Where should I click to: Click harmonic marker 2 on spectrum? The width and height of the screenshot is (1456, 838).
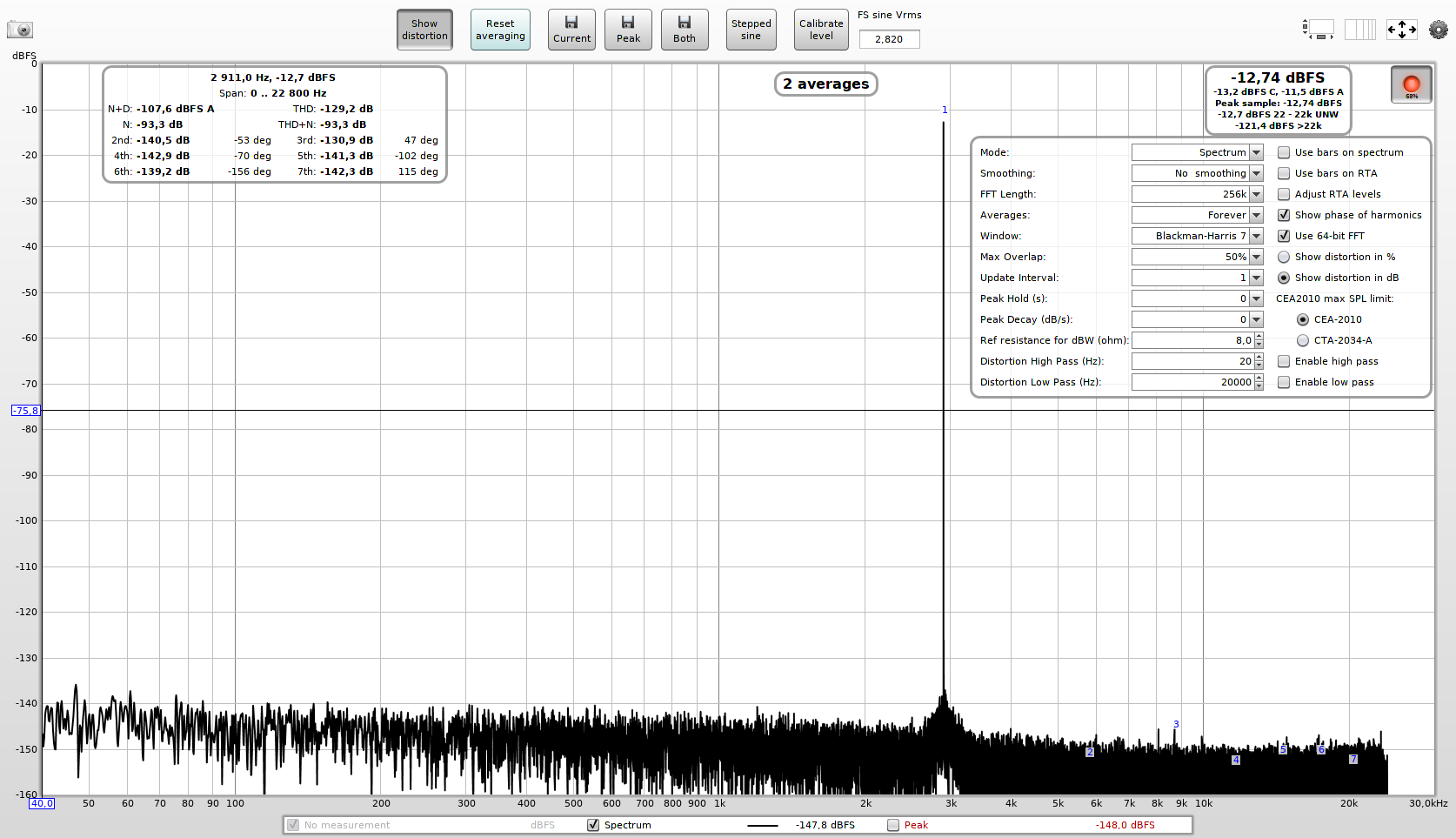pos(1090,752)
